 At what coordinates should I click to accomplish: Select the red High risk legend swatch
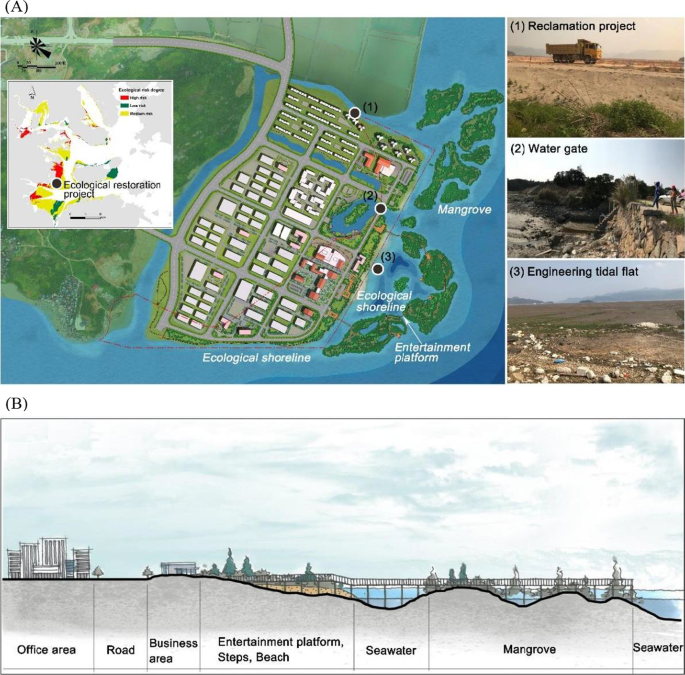tap(124, 98)
